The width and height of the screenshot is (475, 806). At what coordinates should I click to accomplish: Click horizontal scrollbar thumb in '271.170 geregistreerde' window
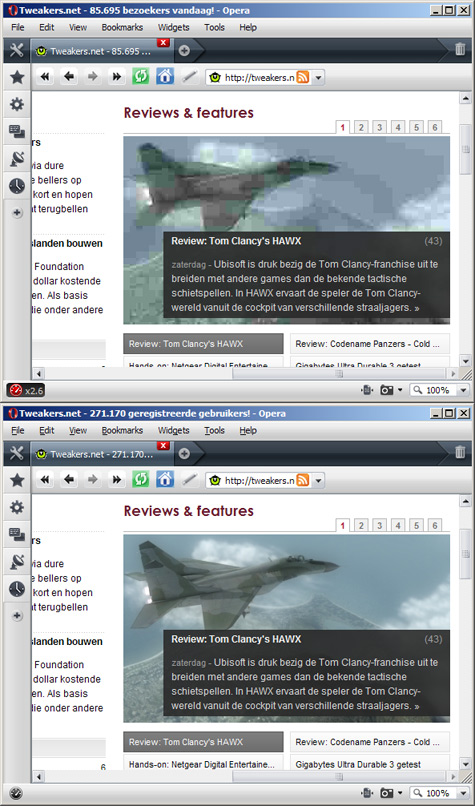tap(339, 776)
